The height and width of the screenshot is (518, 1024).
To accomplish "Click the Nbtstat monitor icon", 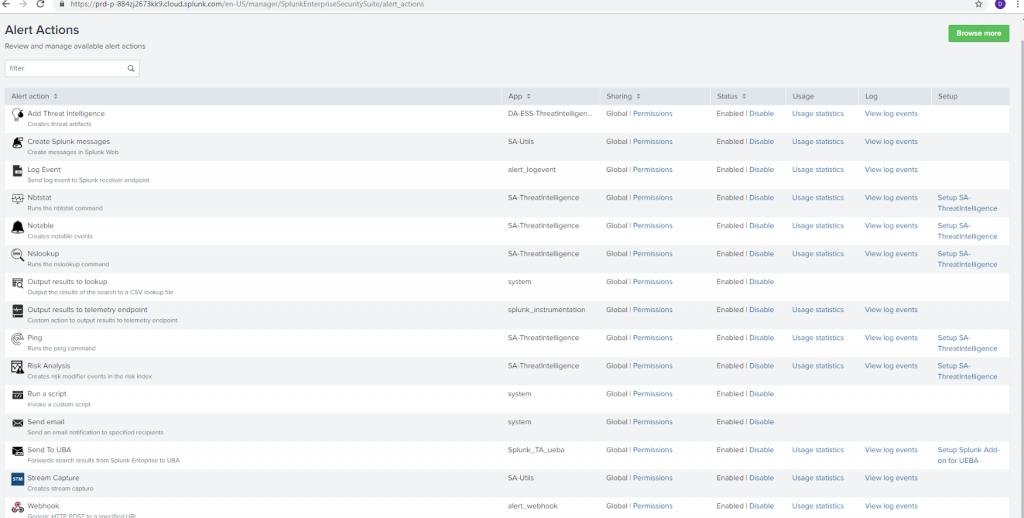I will [x=18, y=199].
